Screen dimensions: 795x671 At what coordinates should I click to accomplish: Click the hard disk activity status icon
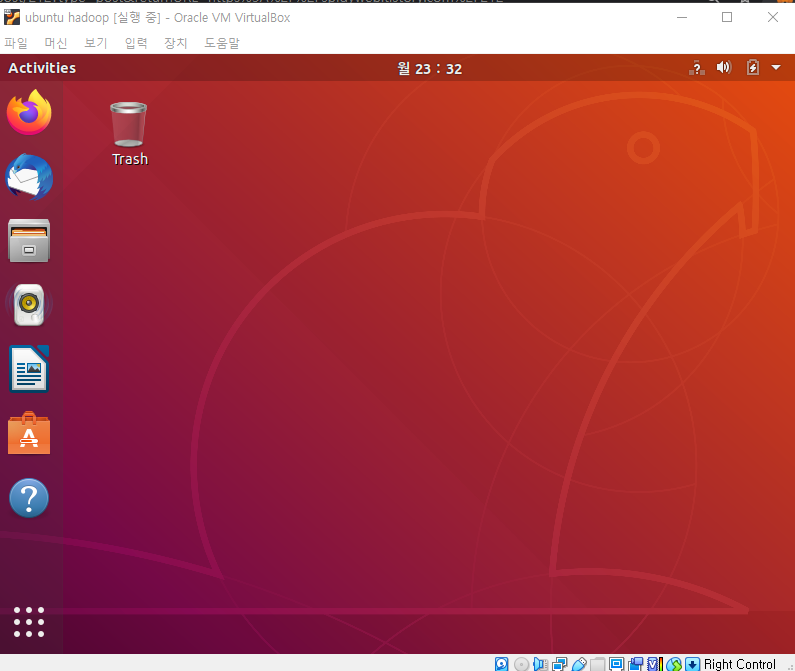pos(501,664)
